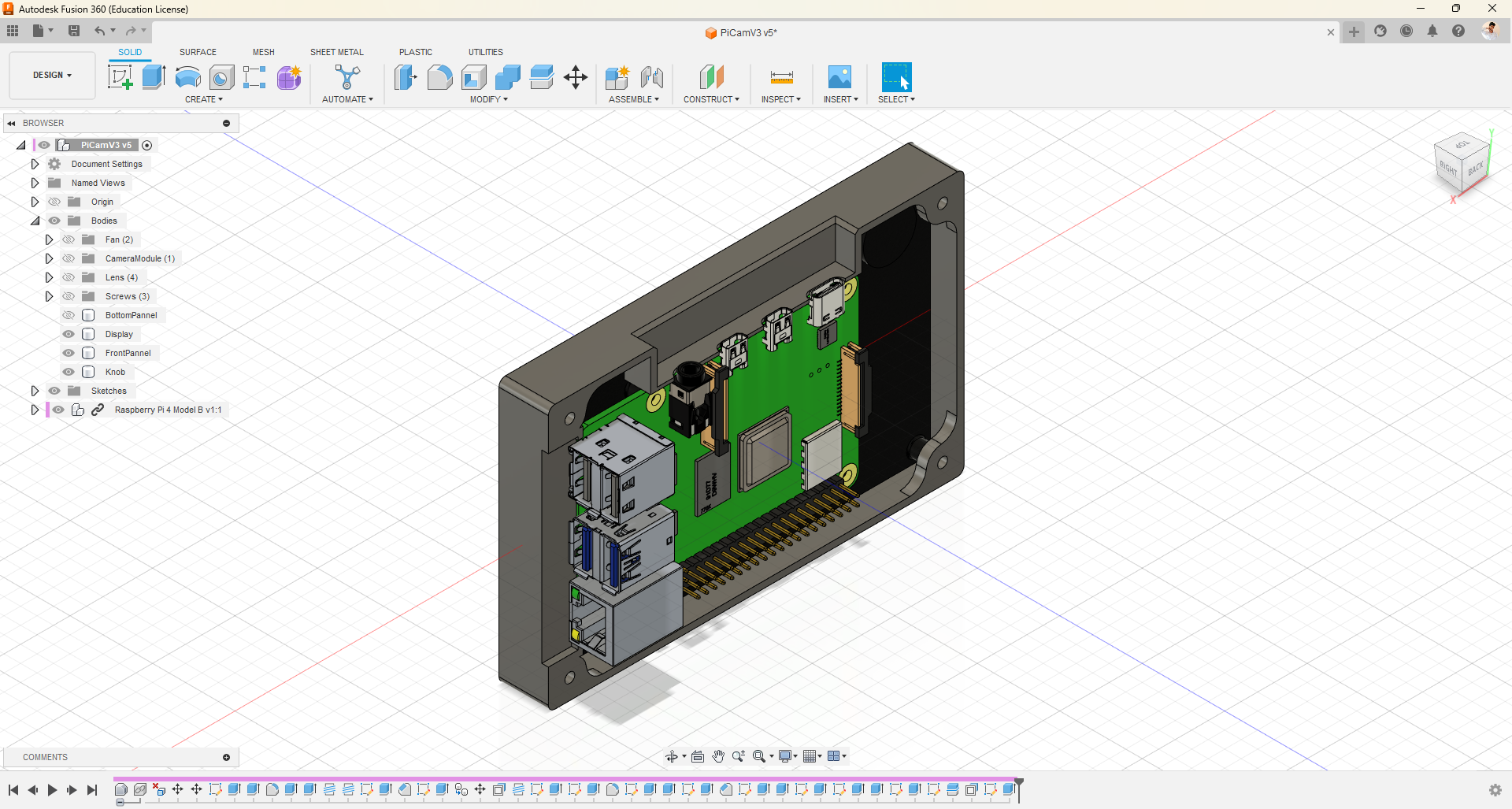Jump to timeline beginning
Viewport: 1512px width, 809px height.
tap(13, 790)
